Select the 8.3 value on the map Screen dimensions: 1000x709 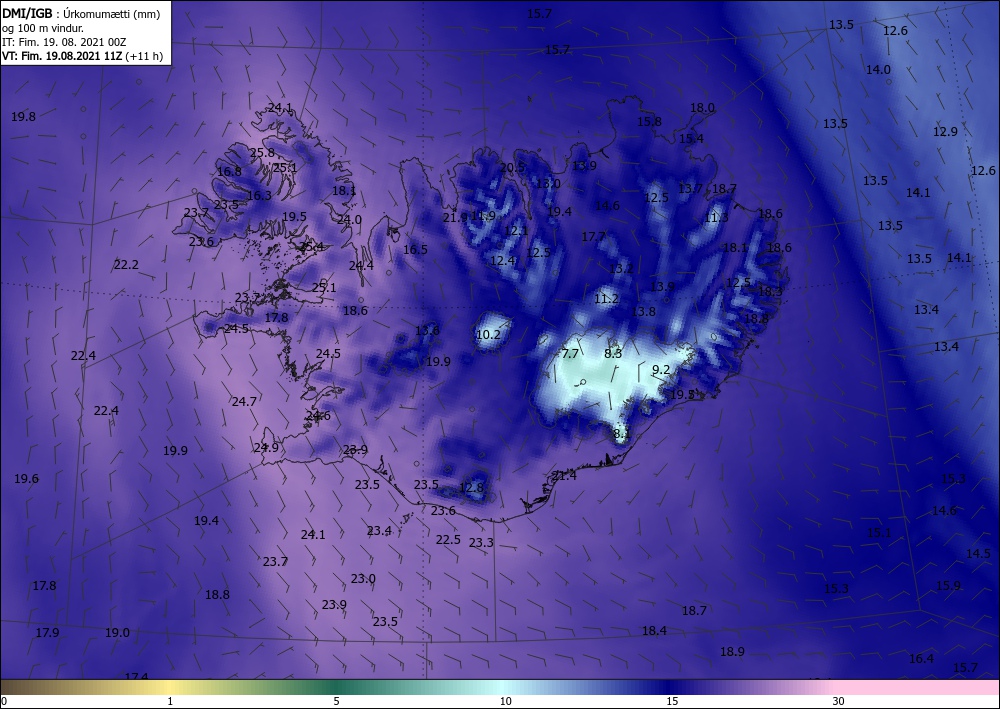pos(613,353)
